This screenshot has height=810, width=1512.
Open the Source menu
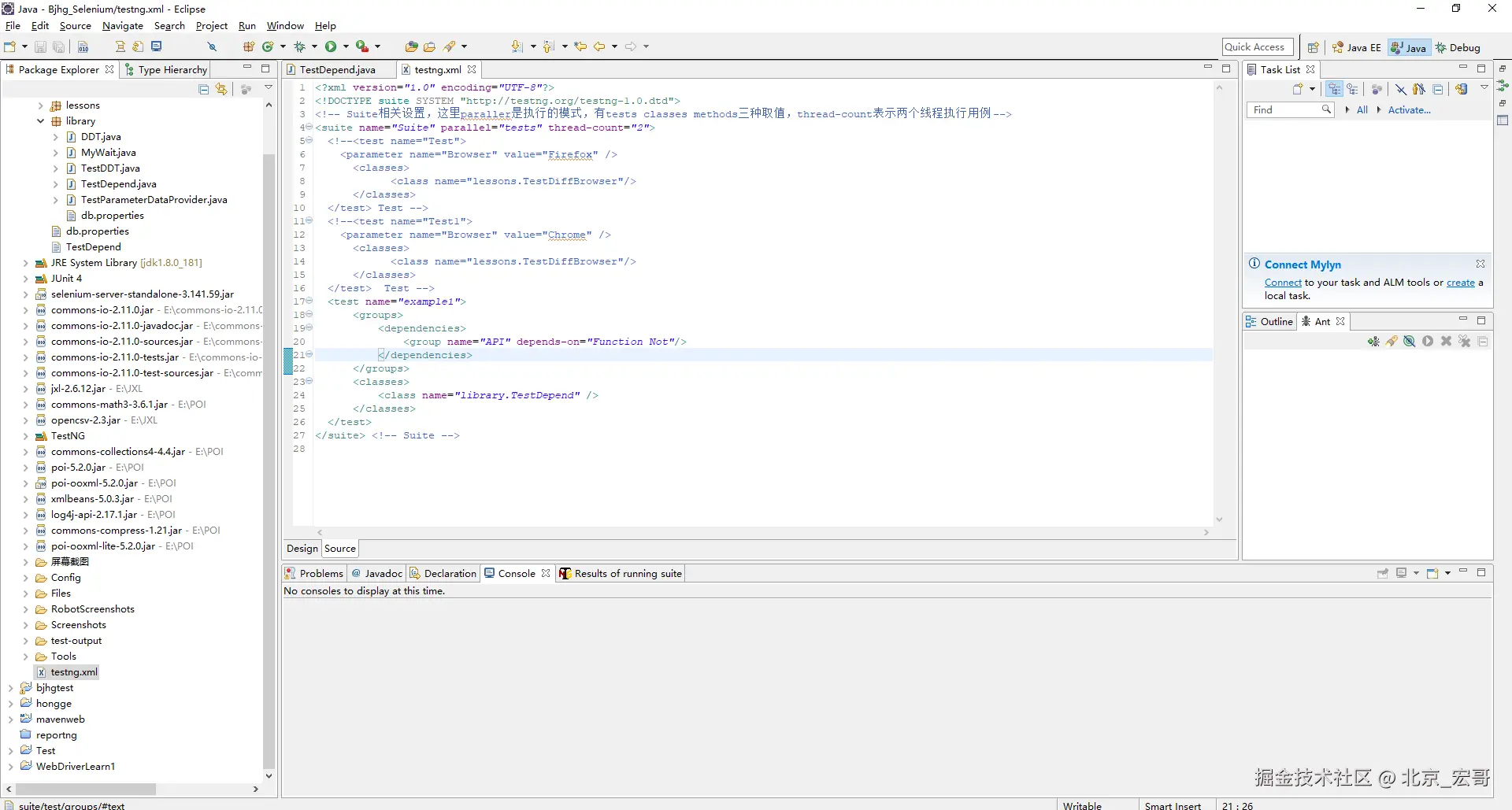76,26
